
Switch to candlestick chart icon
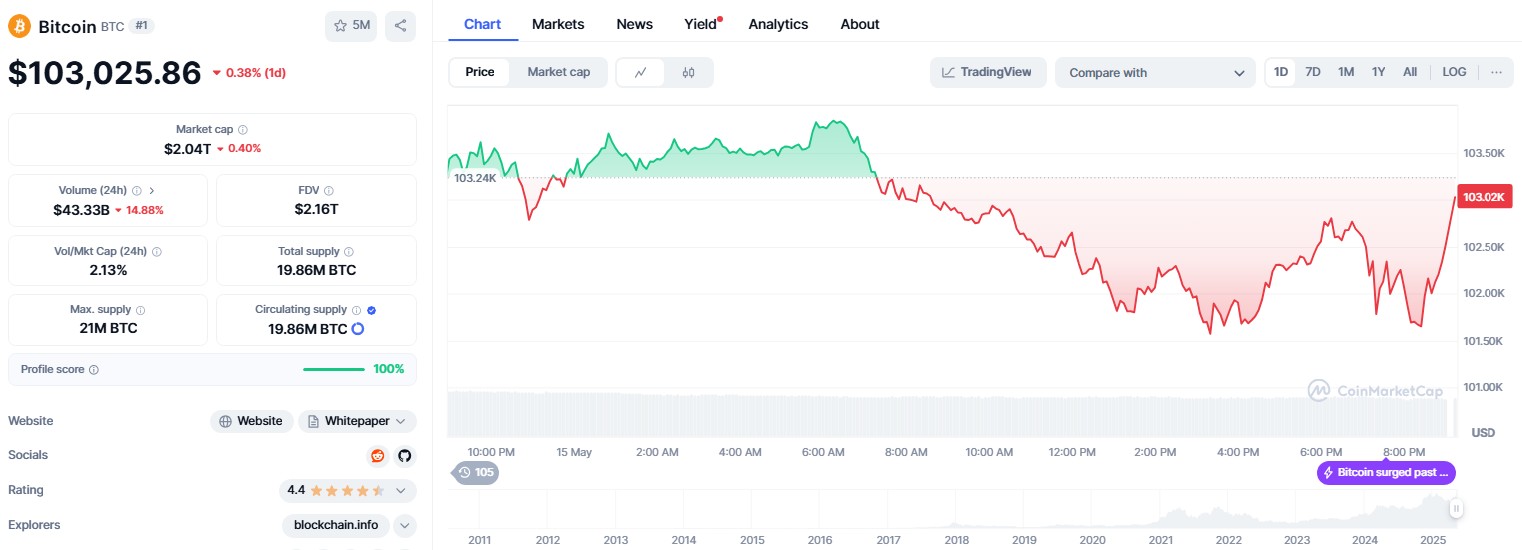[688, 72]
